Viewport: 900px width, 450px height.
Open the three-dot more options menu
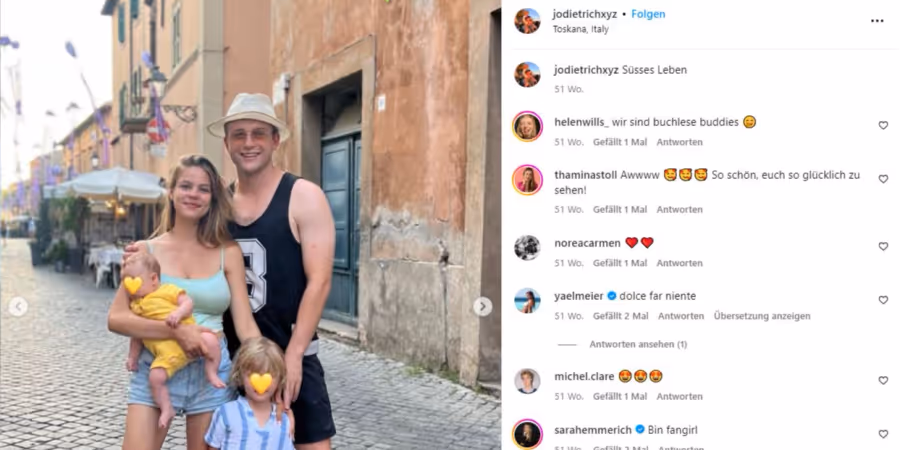click(876, 21)
